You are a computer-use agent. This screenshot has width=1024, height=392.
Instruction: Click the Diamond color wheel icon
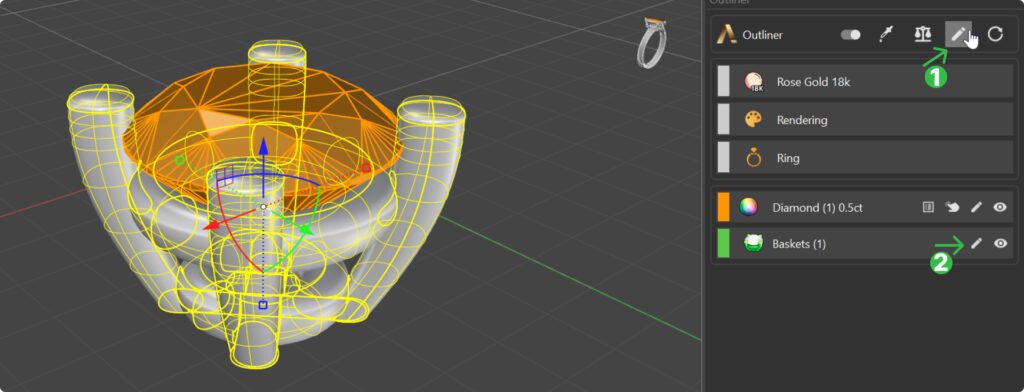pyautogui.click(x=748, y=207)
